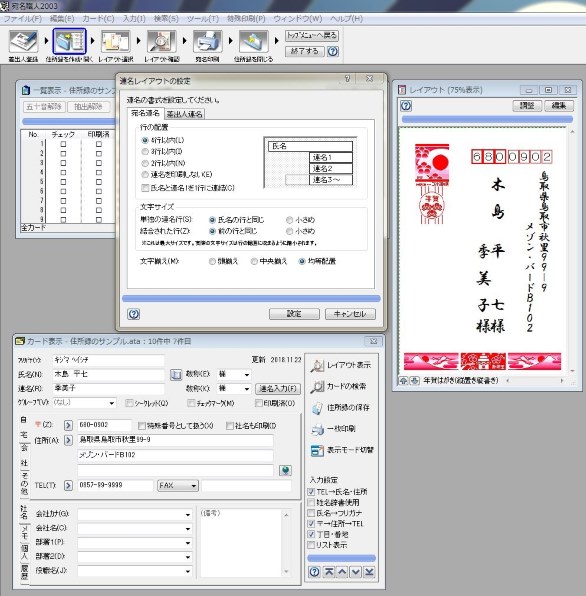Click the 住所録の保存 save icon
586x596 pixels.
pos(317,408)
